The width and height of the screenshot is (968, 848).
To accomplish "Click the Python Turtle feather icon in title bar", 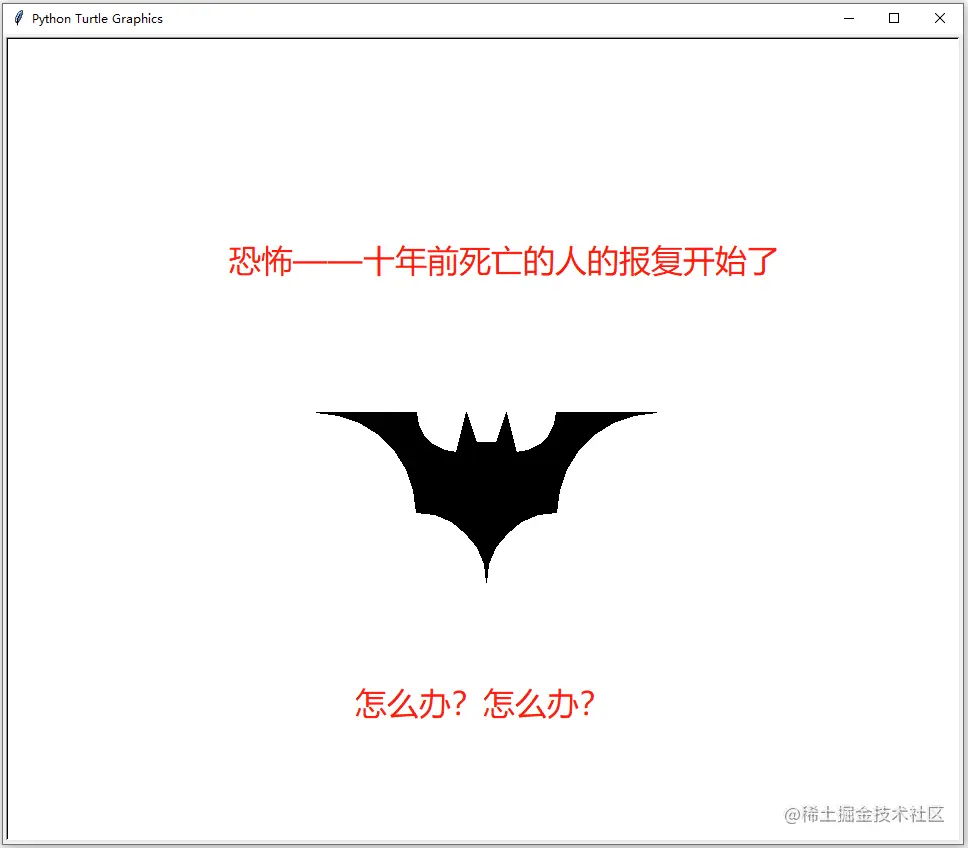I will click(x=19, y=19).
